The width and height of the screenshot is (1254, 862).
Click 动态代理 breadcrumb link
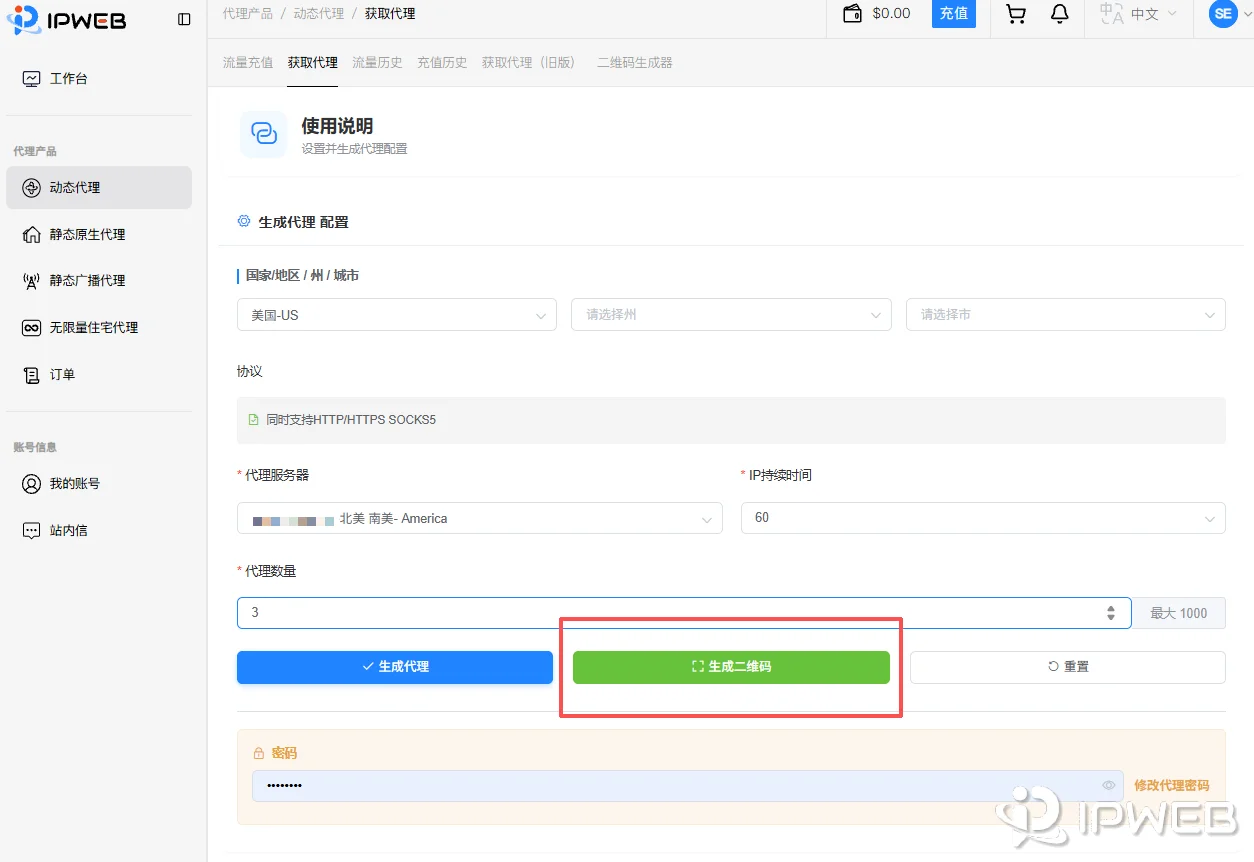pos(319,13)
